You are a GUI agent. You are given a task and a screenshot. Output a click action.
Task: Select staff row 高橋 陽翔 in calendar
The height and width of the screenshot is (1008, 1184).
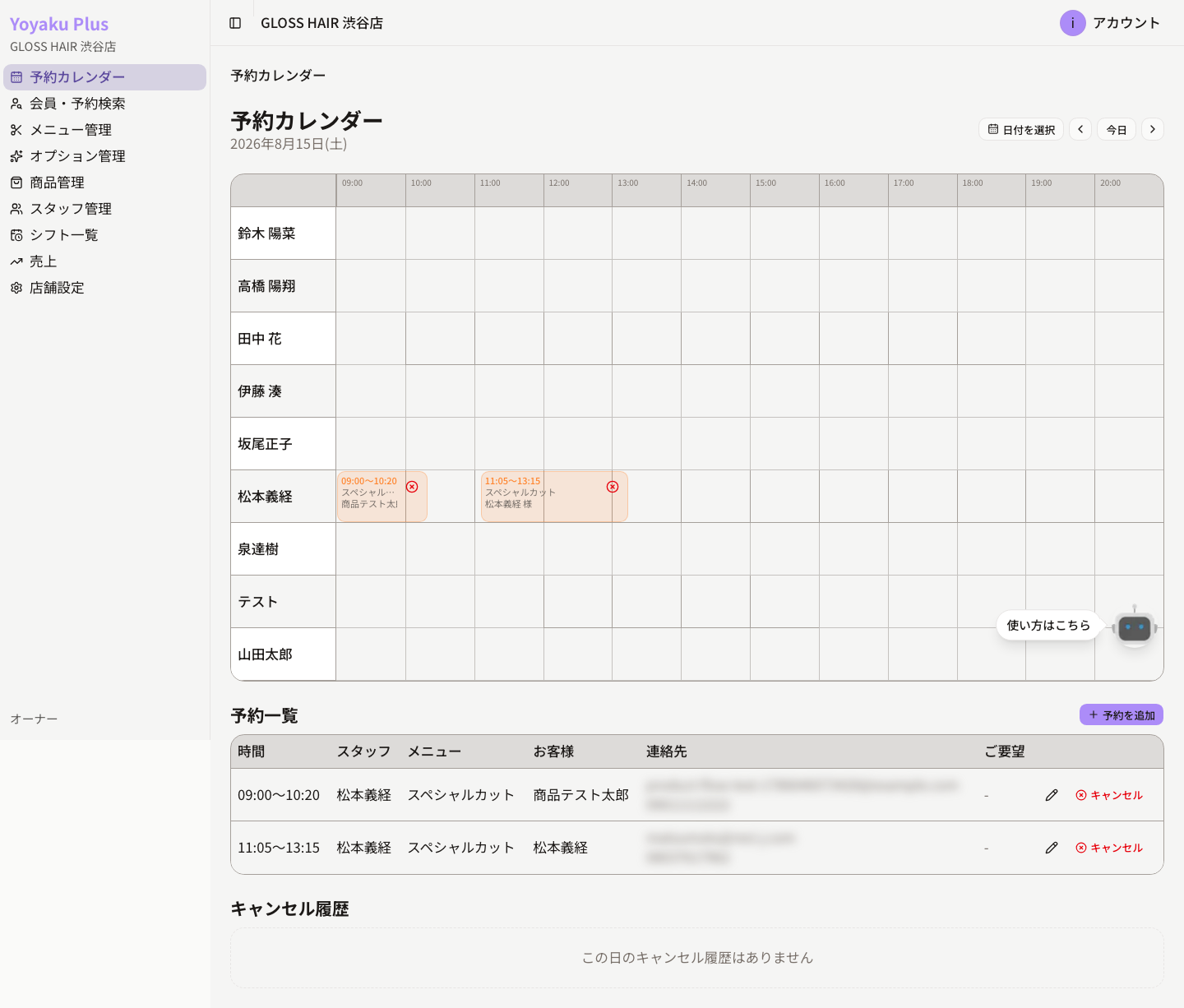tap(283, 286)
